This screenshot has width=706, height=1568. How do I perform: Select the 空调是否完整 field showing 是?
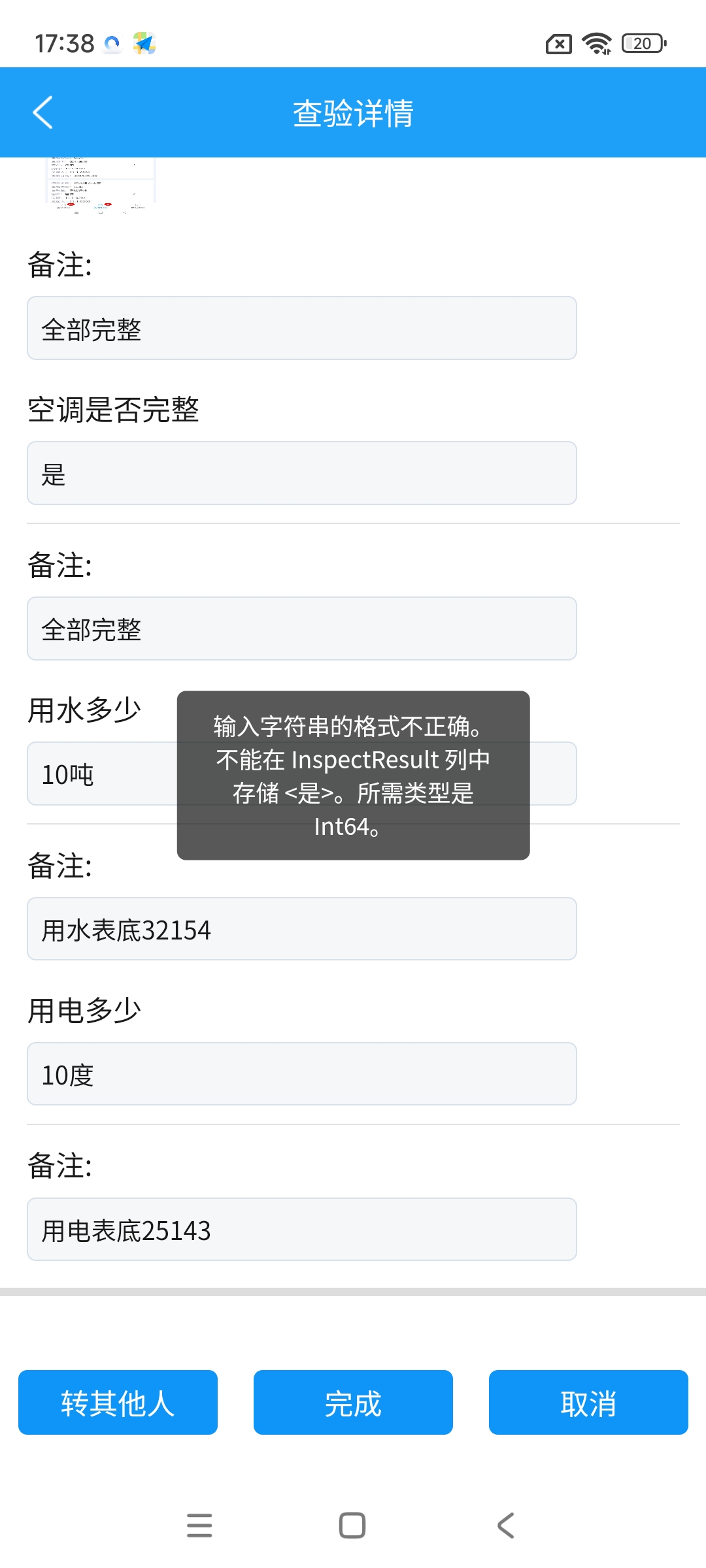click(302, 473)
